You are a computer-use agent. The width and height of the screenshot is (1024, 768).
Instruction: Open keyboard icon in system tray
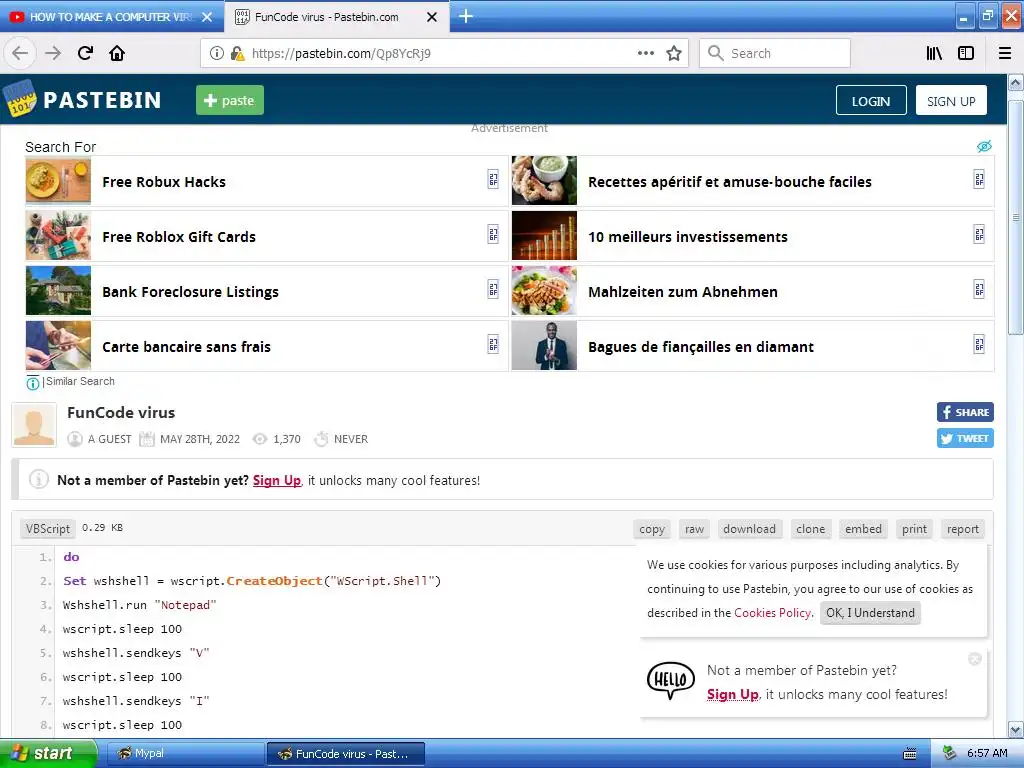(x=910, y=754)
